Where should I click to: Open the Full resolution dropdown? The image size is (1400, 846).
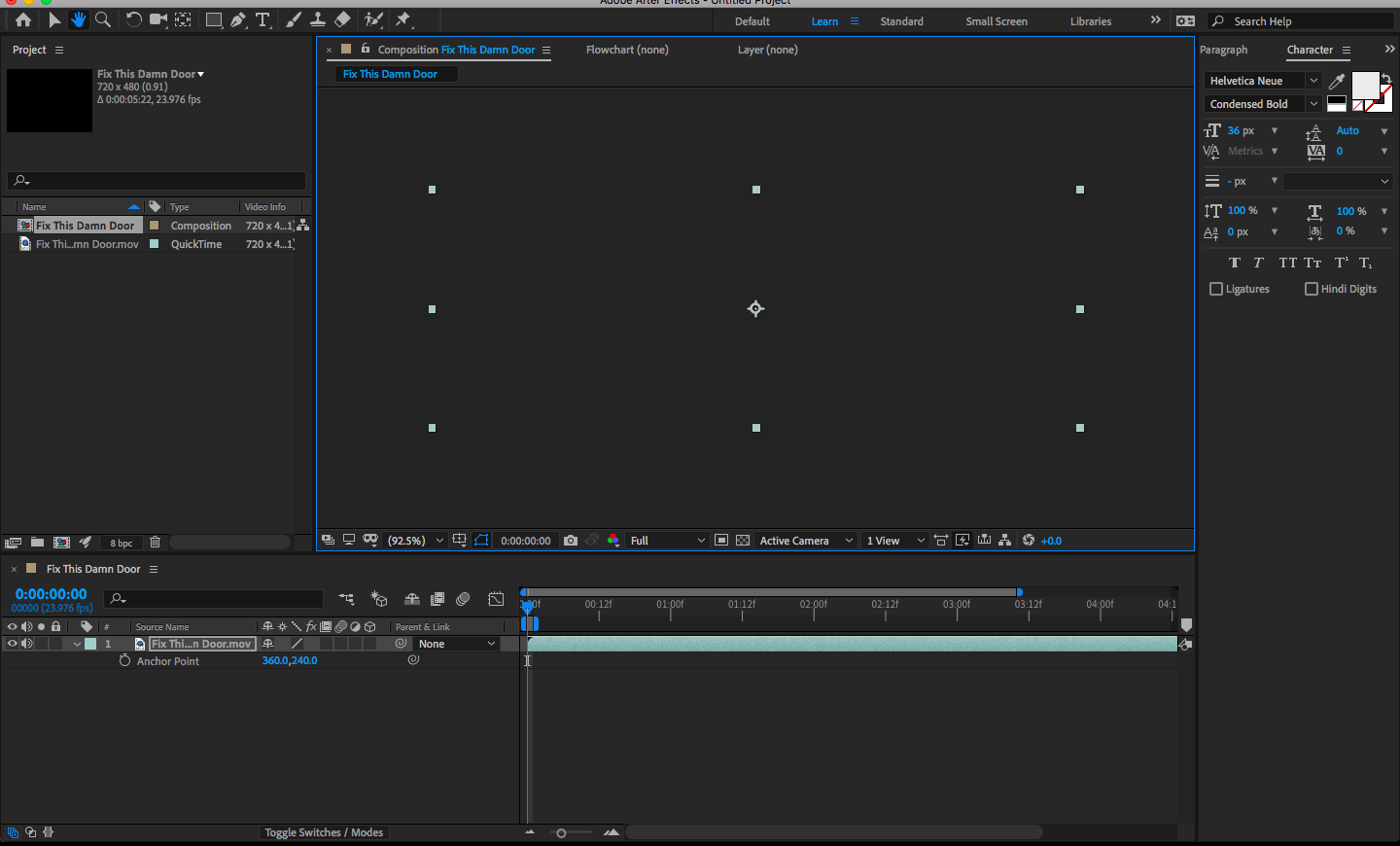click(667, 540)
